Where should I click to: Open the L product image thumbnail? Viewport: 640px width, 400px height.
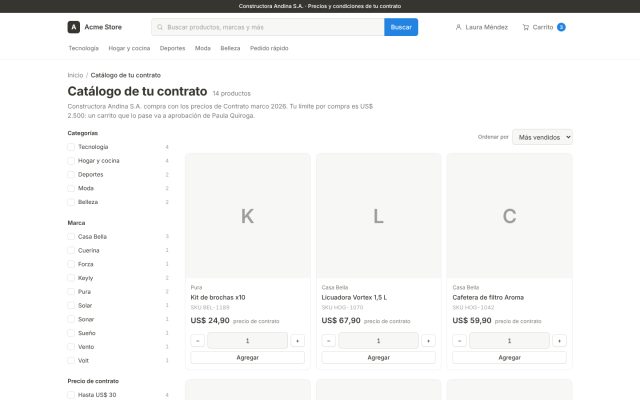tap(378, 216)
